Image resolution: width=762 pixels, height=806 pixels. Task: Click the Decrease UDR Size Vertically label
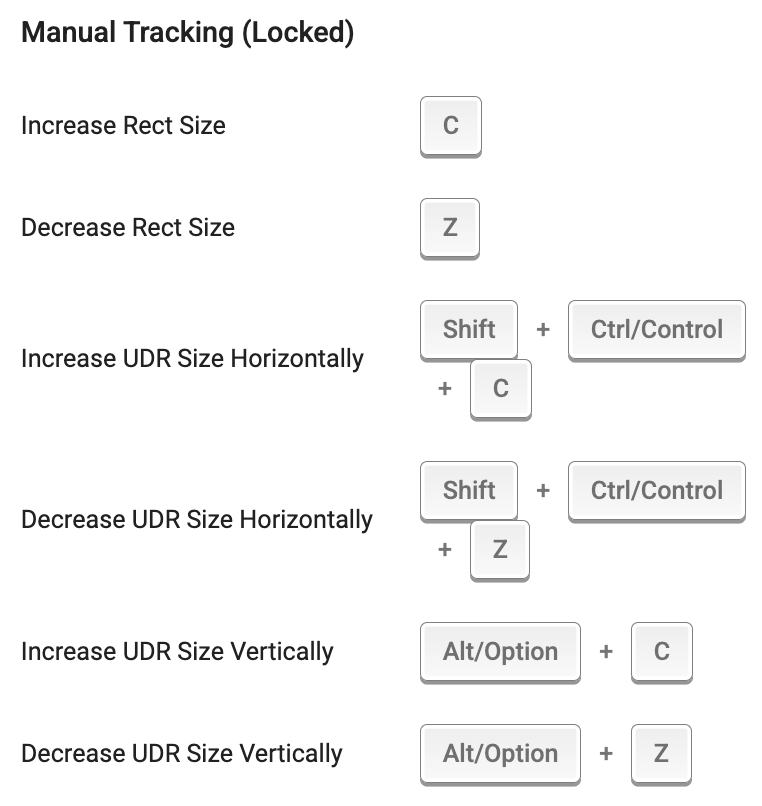[x=181, y=754]
